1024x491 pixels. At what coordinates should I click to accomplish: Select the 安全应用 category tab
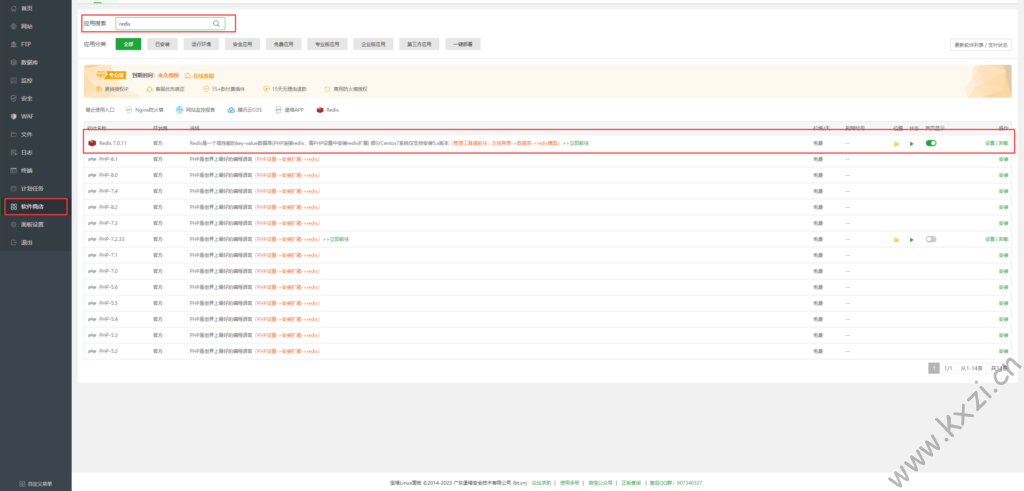click(242, 44)
